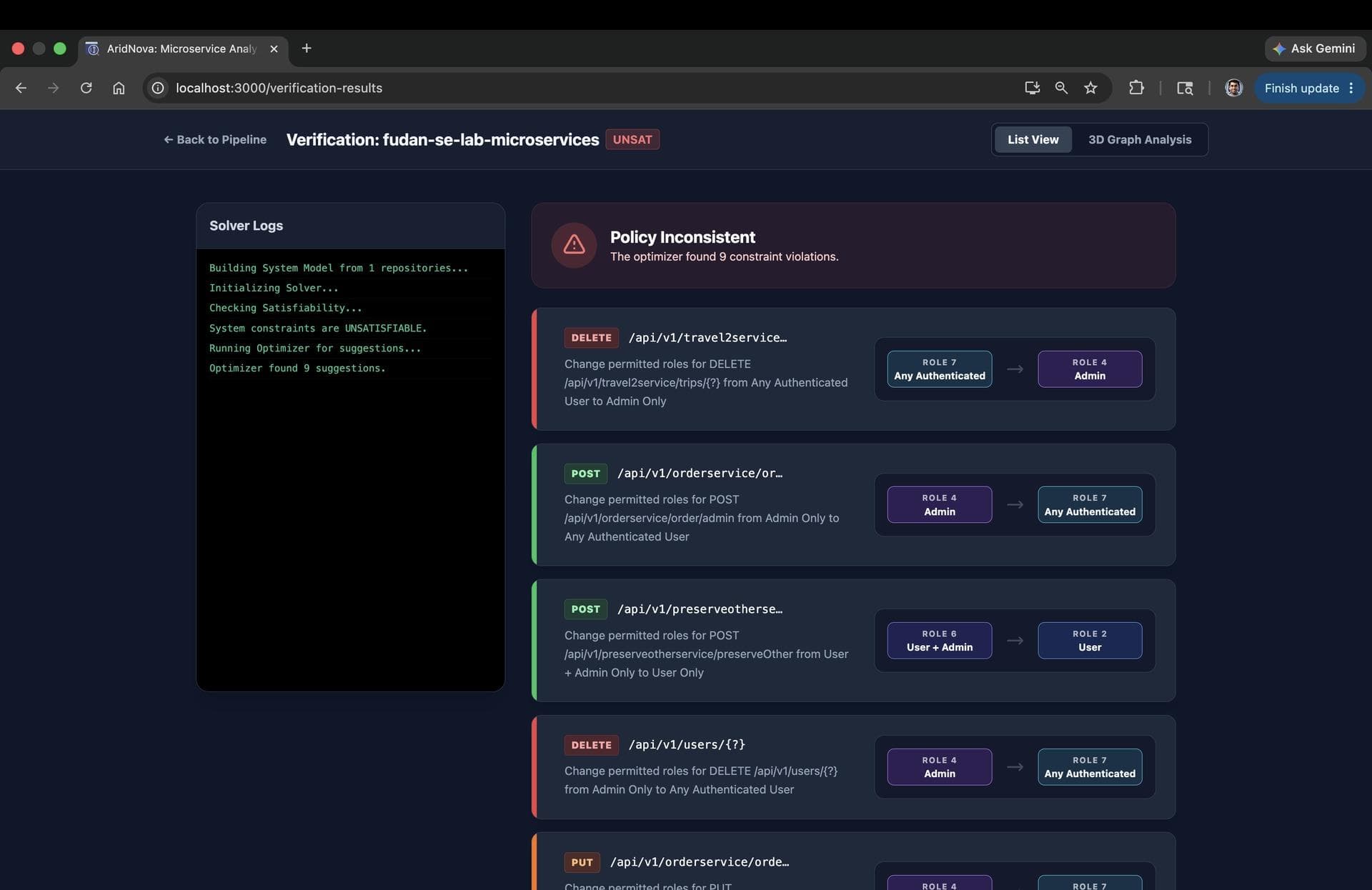This screenshot has width=1372, height=890.
Task: Click DELETE badge for /api/v1/users
Action: [x=591, y=745]
